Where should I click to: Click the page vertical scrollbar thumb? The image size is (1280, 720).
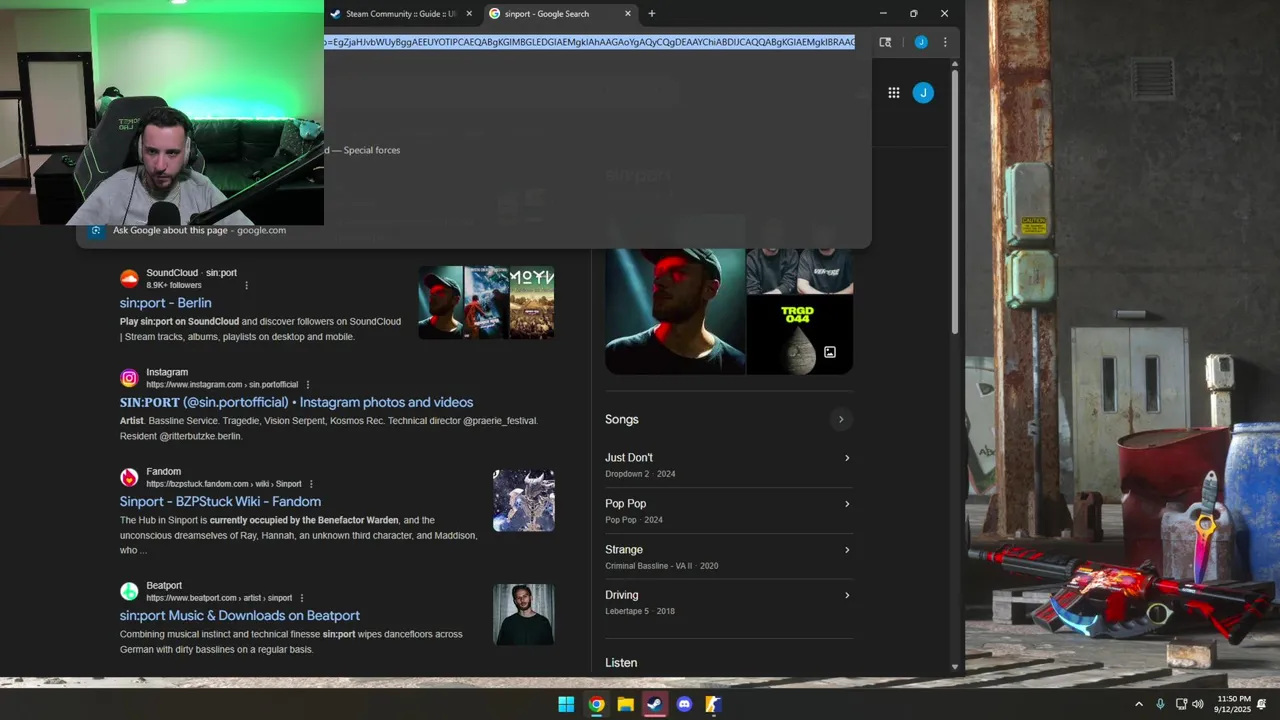tap(955, 200)
